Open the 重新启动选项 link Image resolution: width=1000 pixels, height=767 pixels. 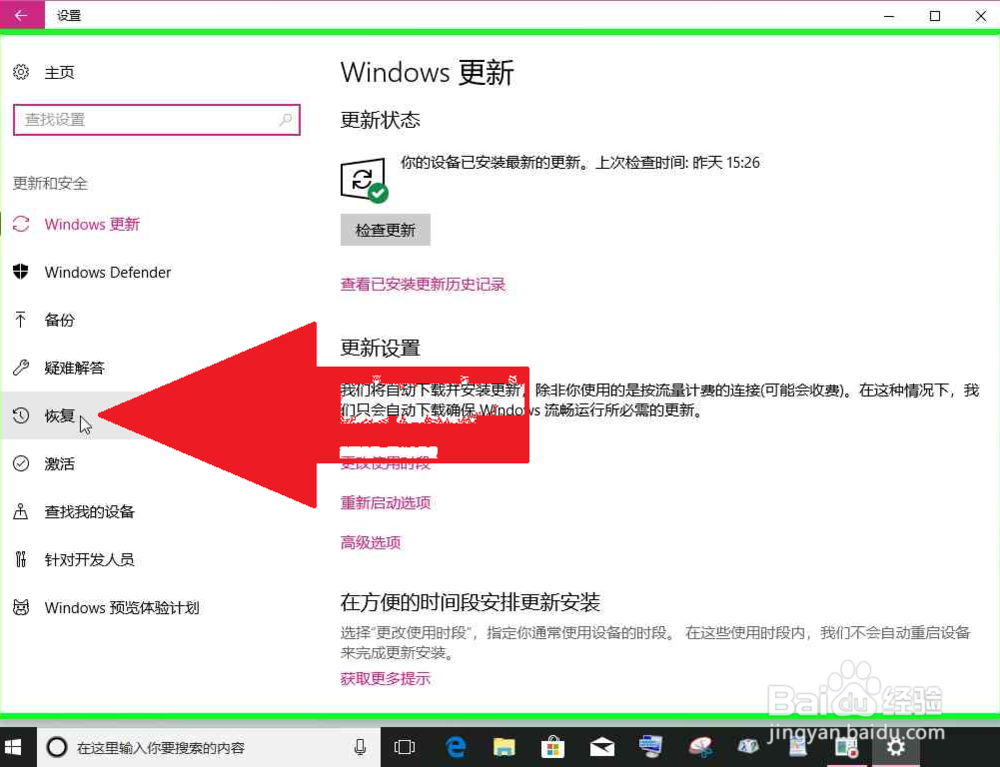385,503
